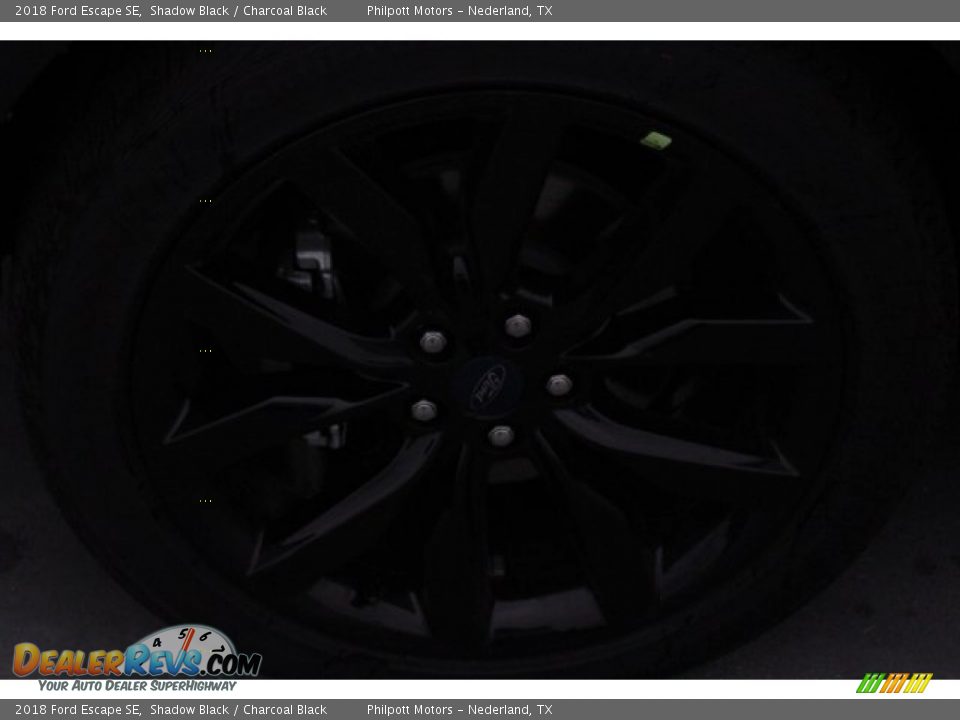Click the Ford emblem on the wheel center cap
The width and height of the screenshot is (960, 720).
click(488, 385)
